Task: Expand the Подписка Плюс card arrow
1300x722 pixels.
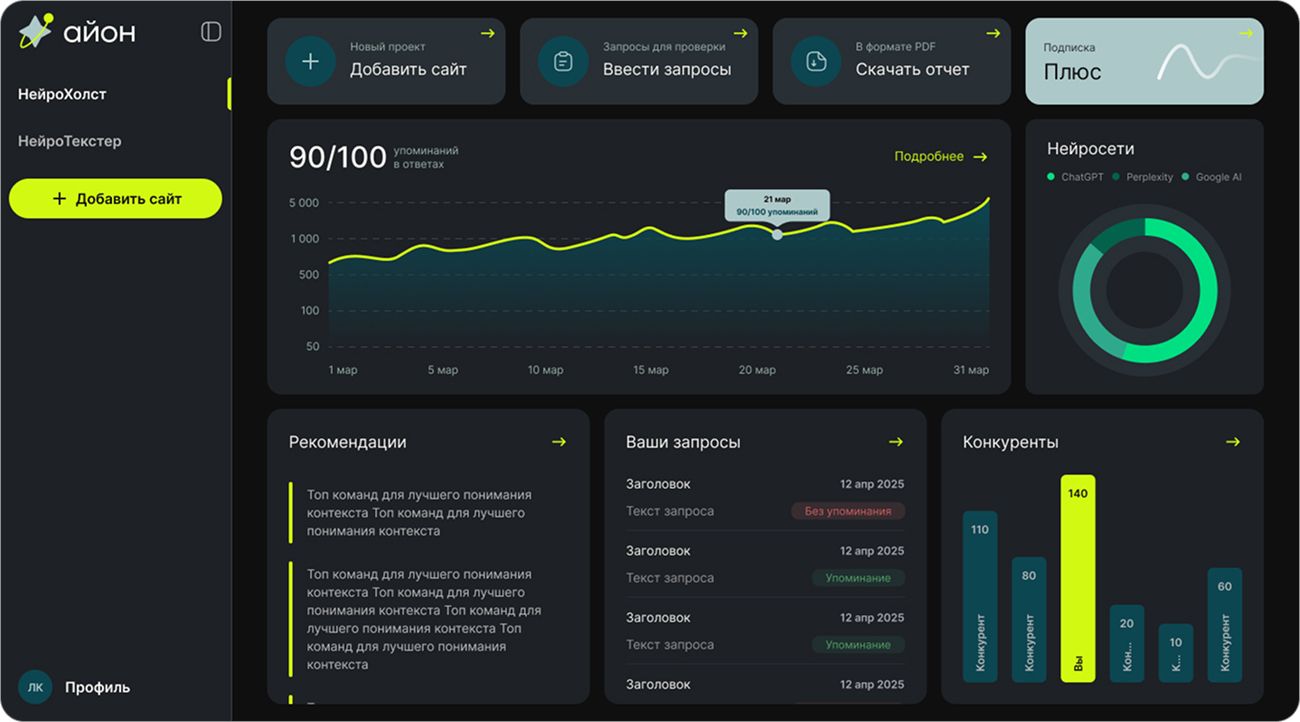Action: [1245, 34]
